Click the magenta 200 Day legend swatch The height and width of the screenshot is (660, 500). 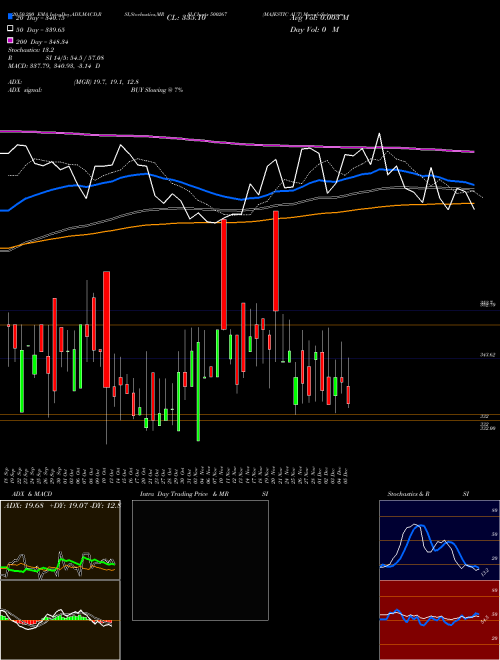coord(10,40)
